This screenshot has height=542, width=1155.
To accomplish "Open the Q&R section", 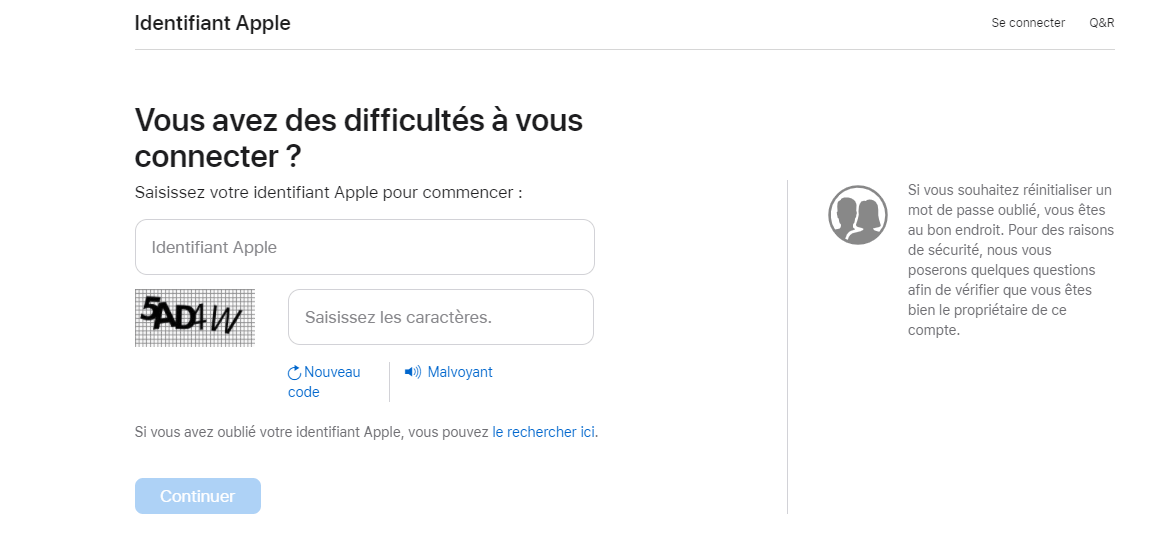I will [x=1102, y=23].
